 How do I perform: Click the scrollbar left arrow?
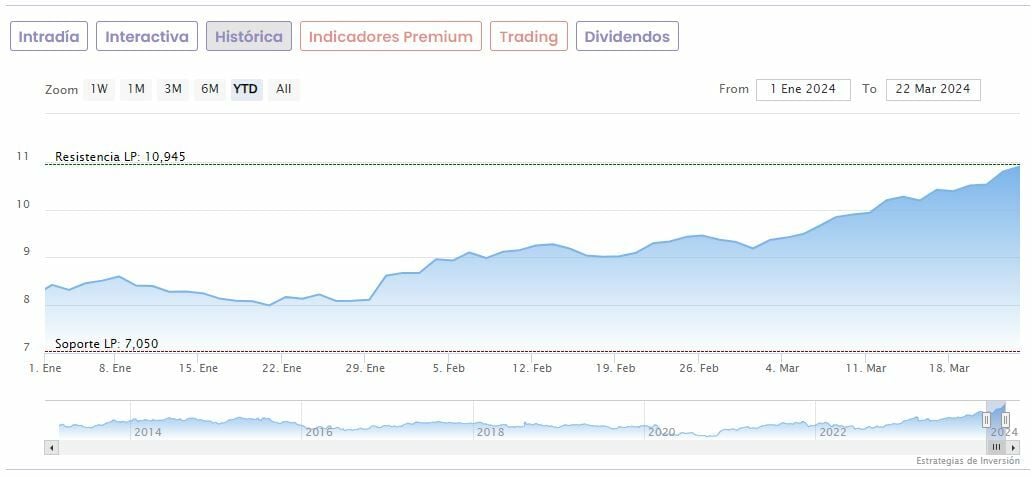coord(52,448)
